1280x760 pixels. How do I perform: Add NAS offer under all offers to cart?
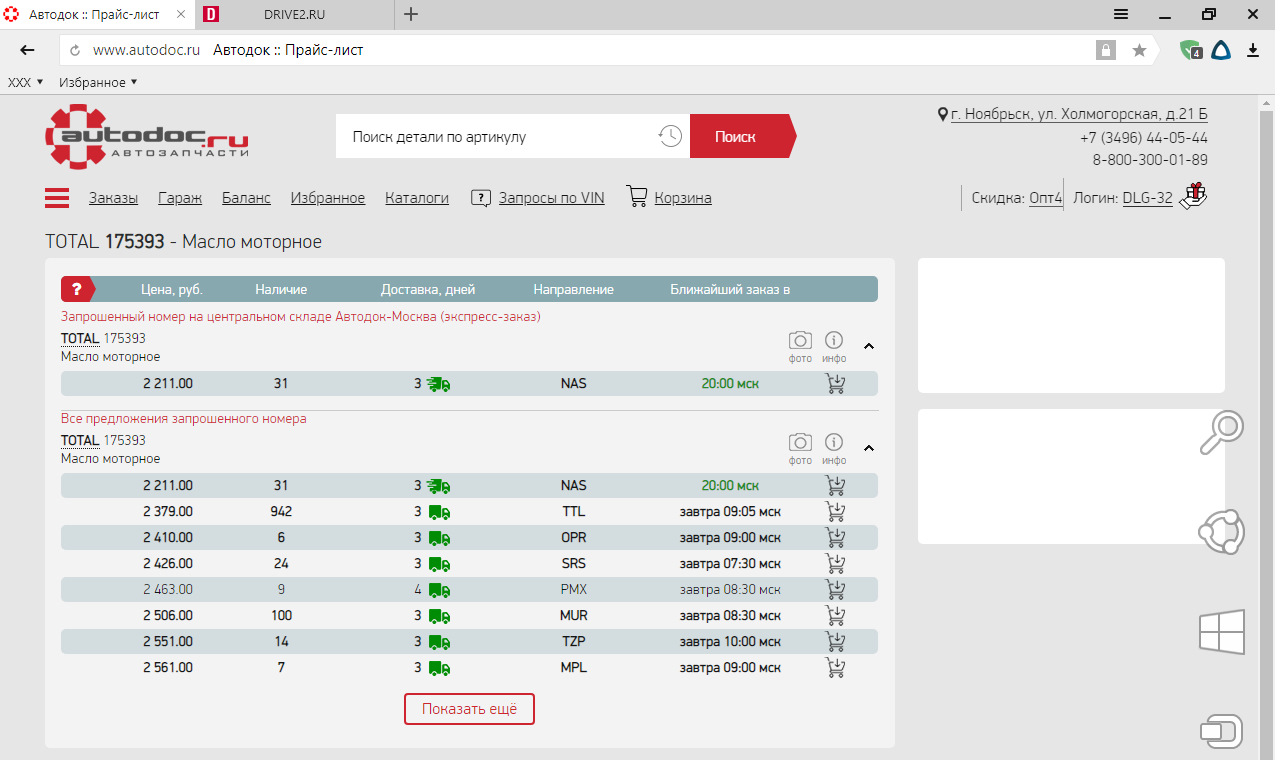point(835,485)
